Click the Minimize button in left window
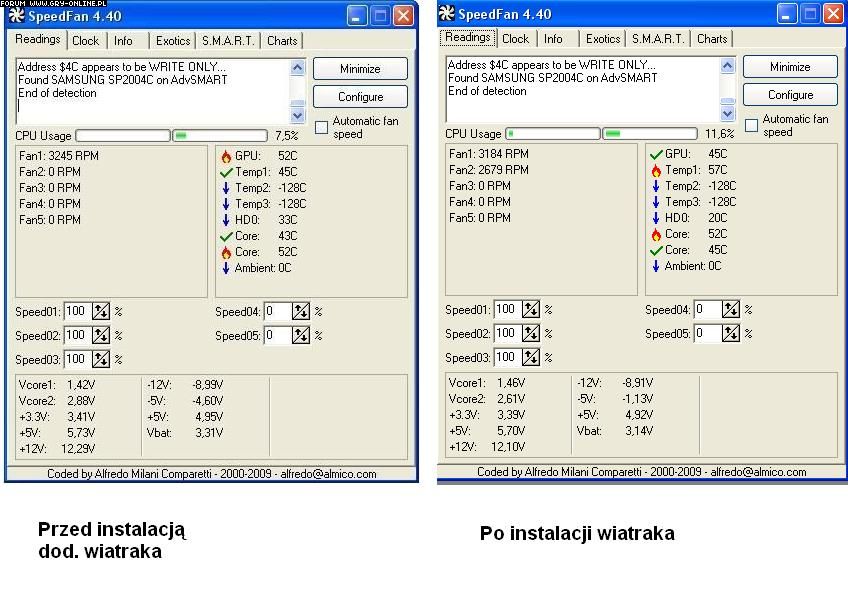 [x=360, y=69]
